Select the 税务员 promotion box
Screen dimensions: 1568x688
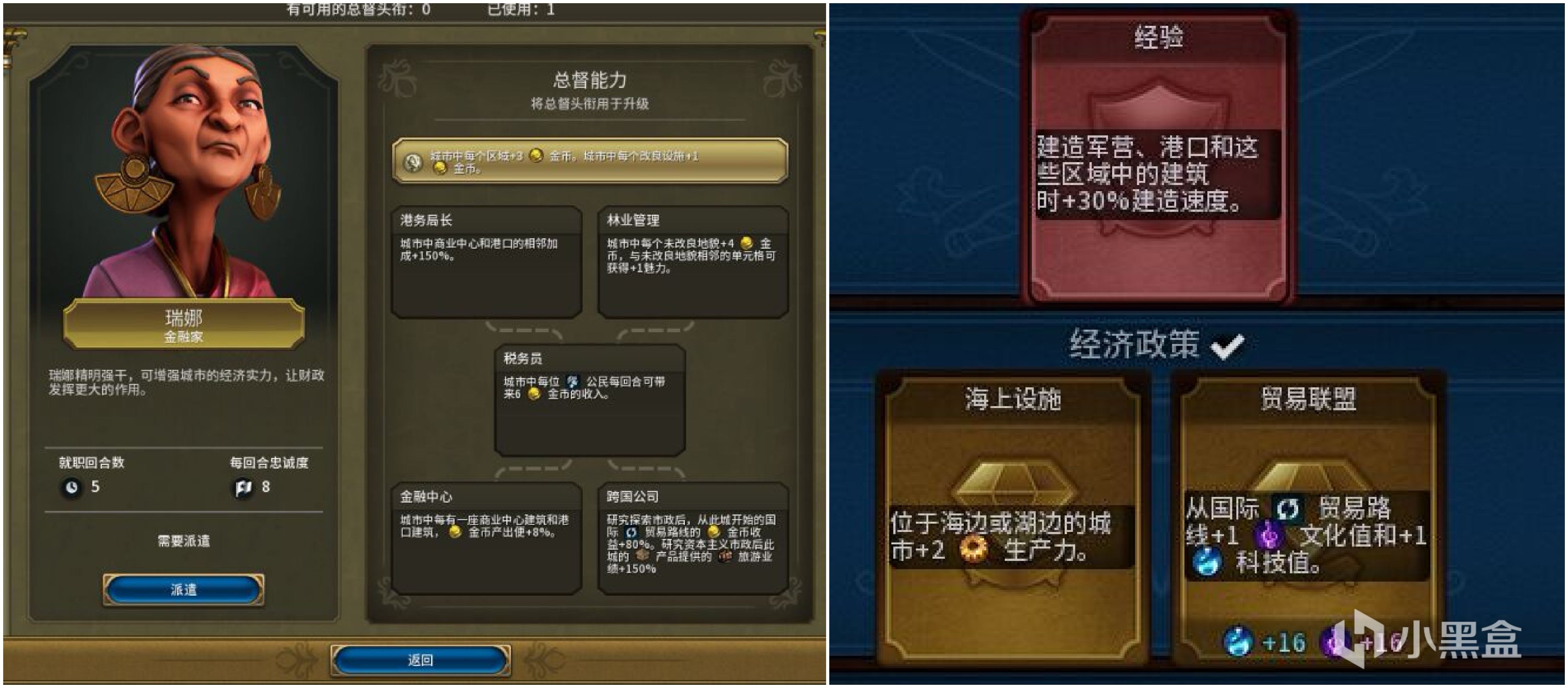point(590,400)
